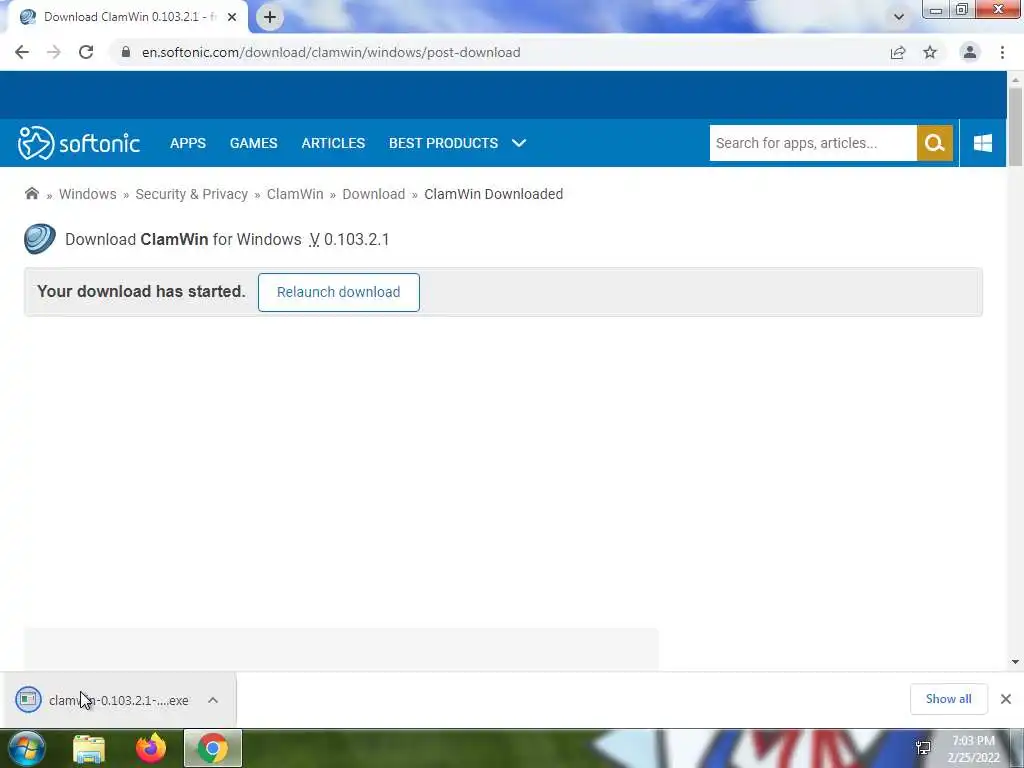Screen dimensions: 1024x768
Task: Click the search magnifier button
Action: (935, 143)
